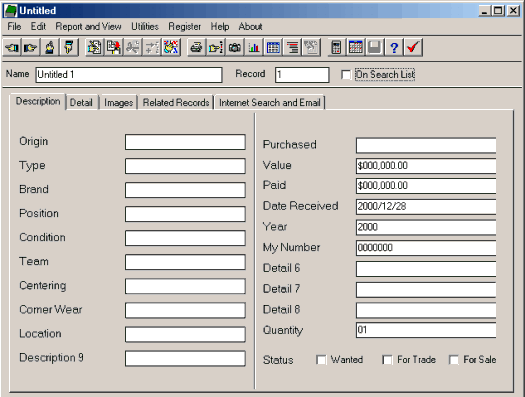Click the Value field showing $000,000.00

click(x=426, y=166)
